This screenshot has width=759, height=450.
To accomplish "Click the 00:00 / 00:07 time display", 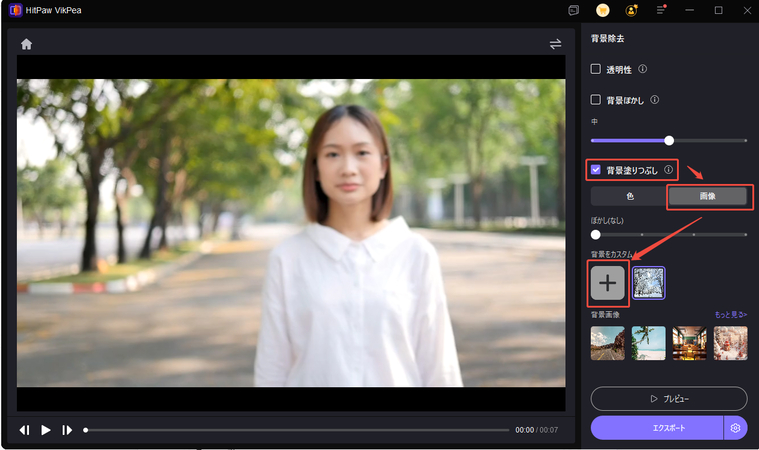I will click(x=536, y=430).
